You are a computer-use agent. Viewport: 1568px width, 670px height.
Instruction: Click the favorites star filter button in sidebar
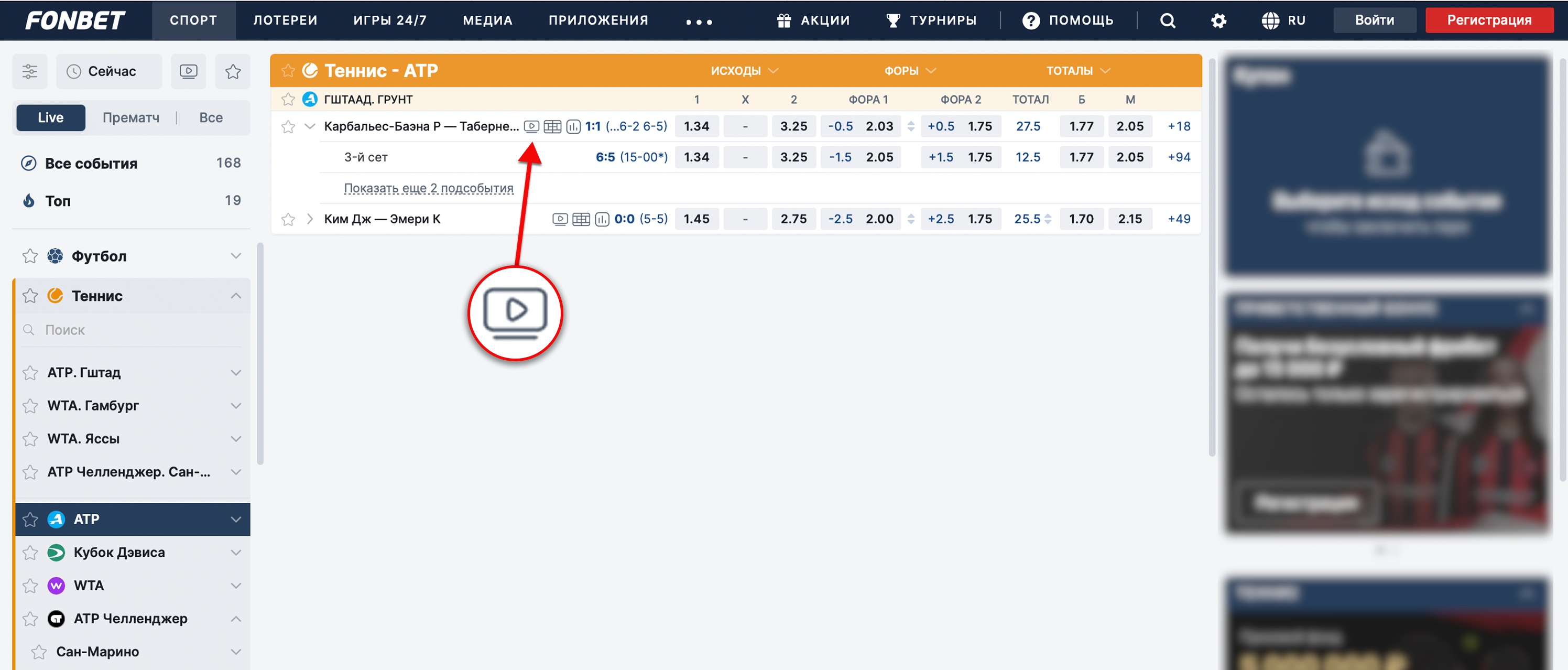point(233,72)
